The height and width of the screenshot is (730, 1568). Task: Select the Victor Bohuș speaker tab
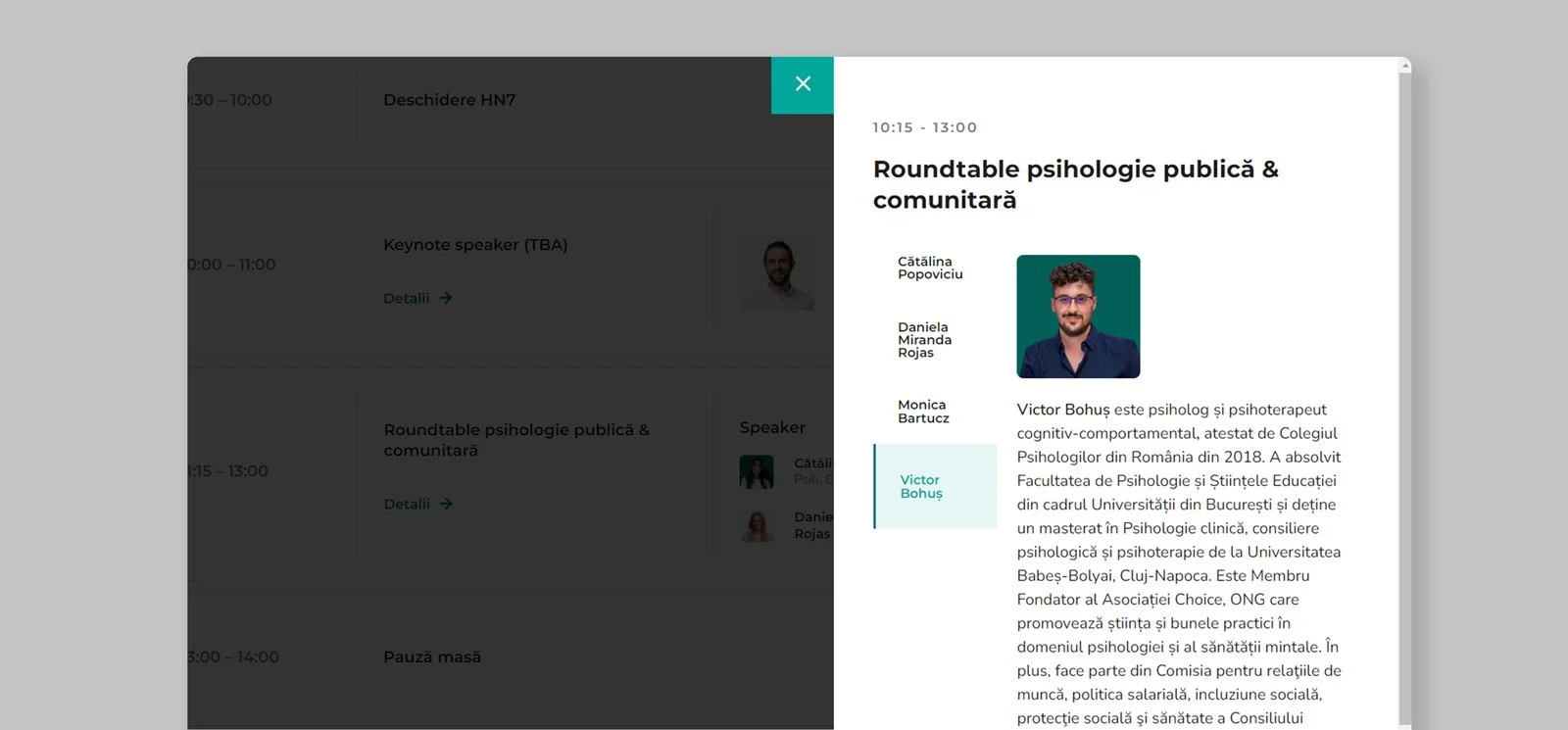point(935,486)
